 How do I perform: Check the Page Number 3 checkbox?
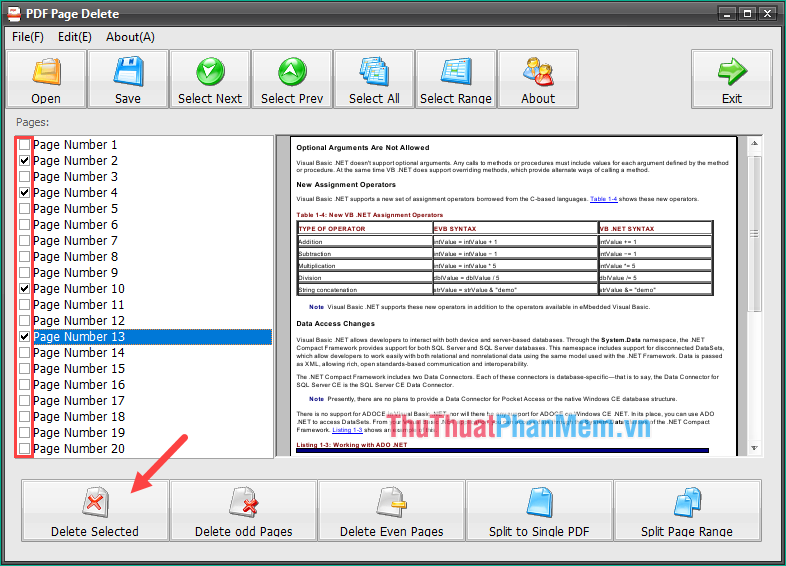tap(24, 177)
